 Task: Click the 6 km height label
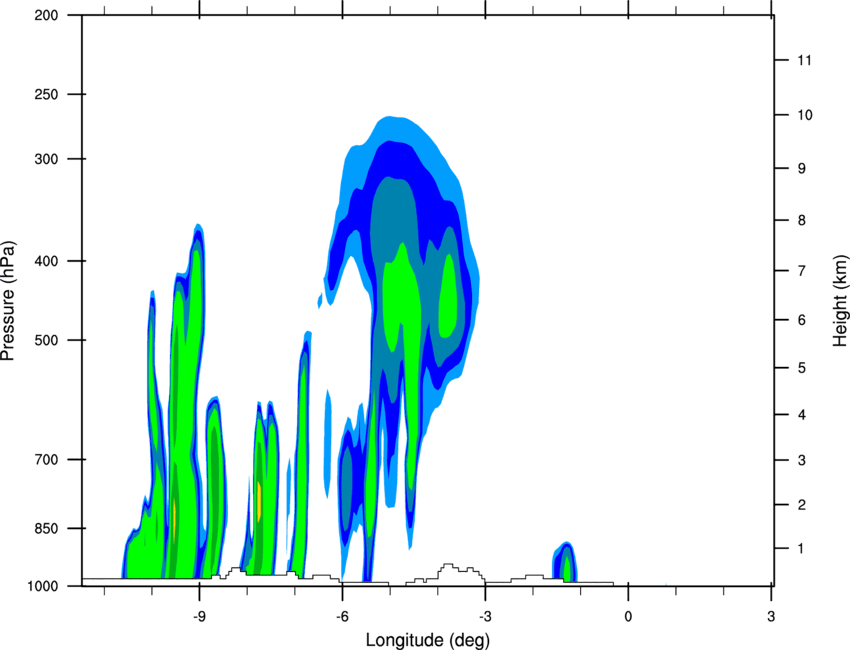click(x=802, y=320)
